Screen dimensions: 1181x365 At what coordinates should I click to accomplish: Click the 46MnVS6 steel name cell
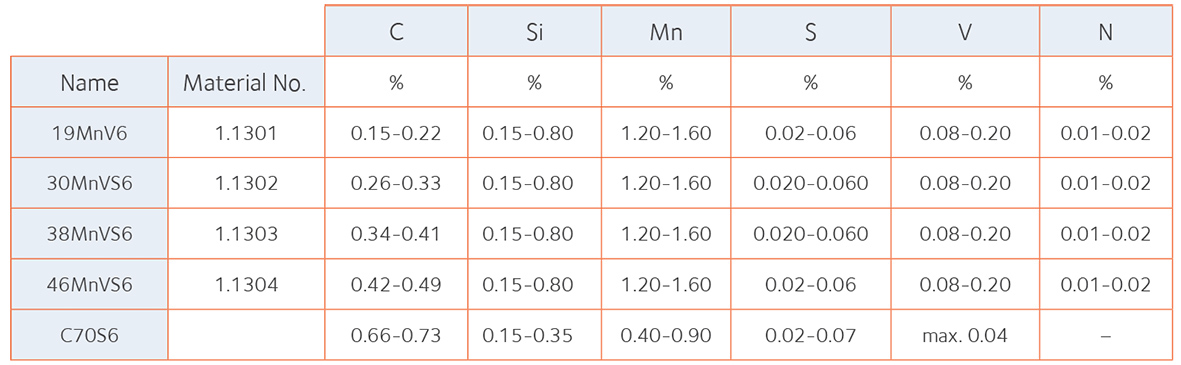89,284
